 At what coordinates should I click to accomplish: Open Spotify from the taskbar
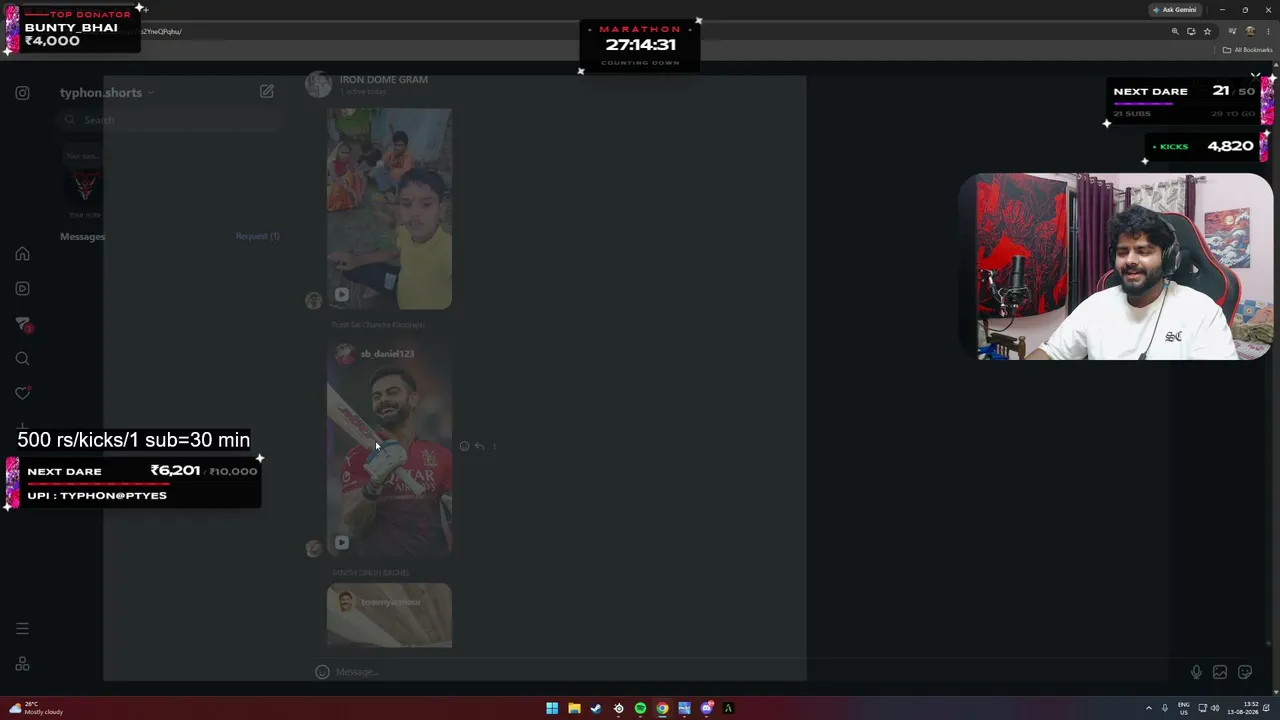640,708
